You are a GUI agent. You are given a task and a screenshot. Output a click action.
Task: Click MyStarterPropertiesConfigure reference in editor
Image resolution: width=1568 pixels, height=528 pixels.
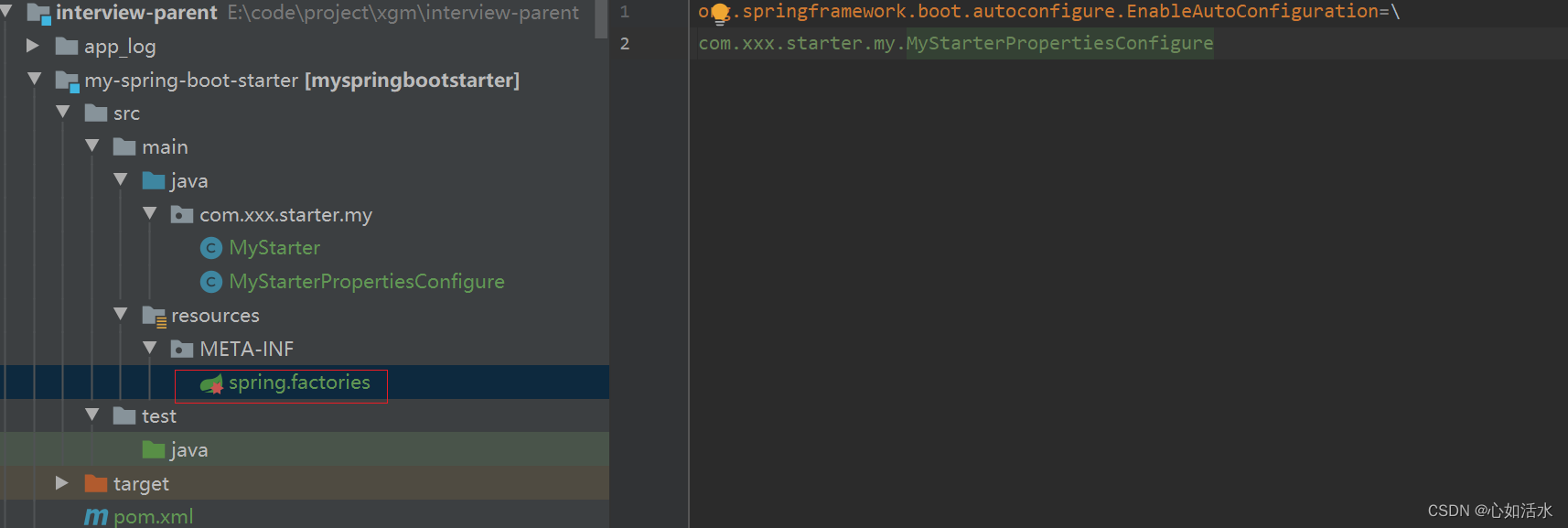(1059, 43)
